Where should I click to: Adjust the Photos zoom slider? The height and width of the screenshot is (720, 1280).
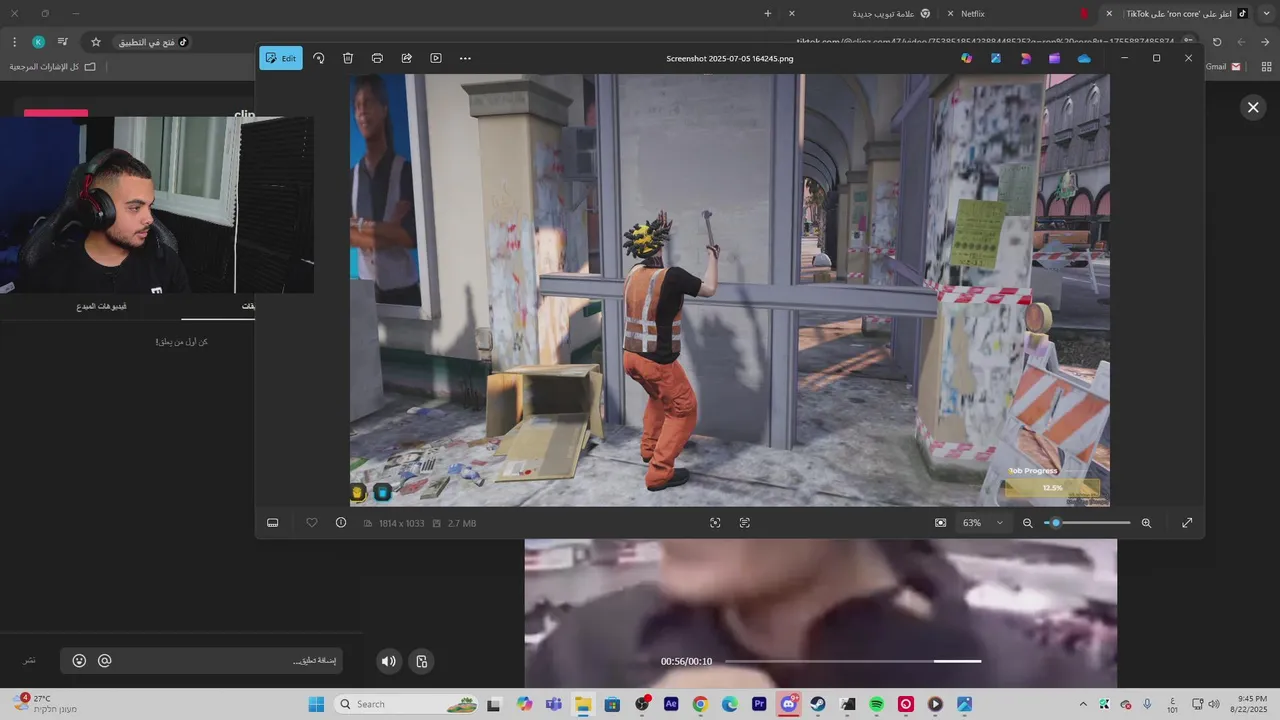coord(1087,523)
